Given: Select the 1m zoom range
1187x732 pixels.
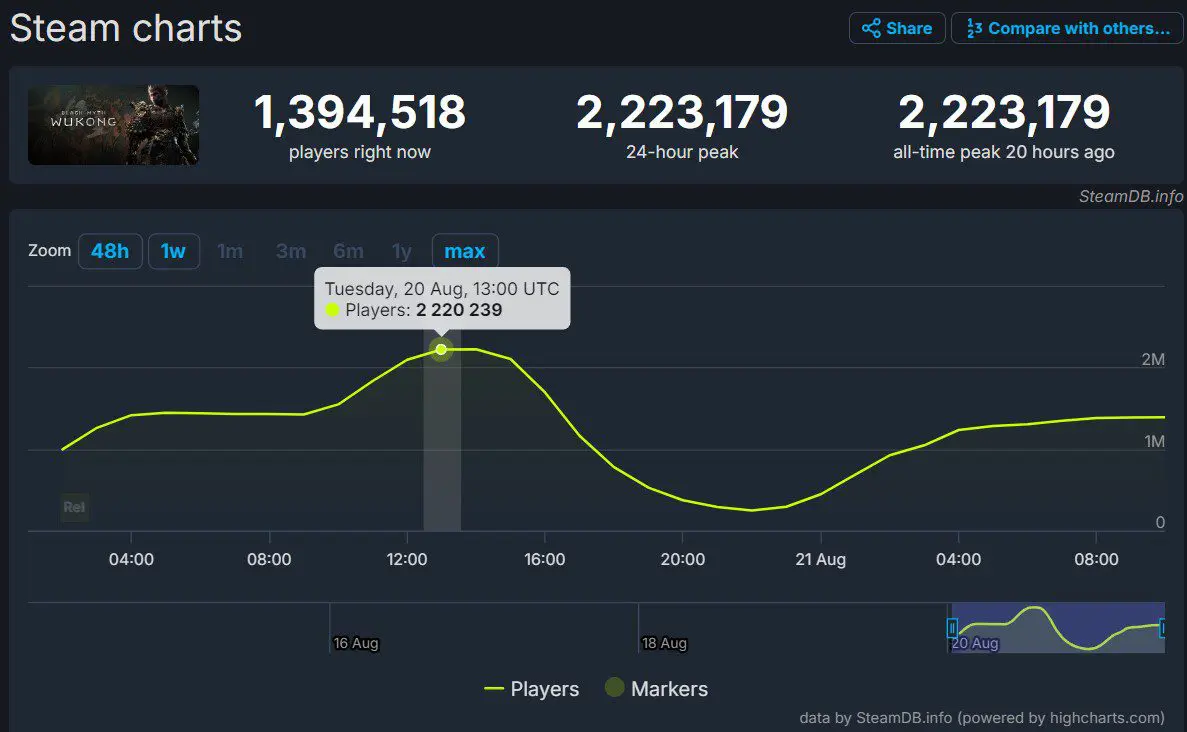Looking at the screenshot, I should pyautogui.click(x=230, y=251).
